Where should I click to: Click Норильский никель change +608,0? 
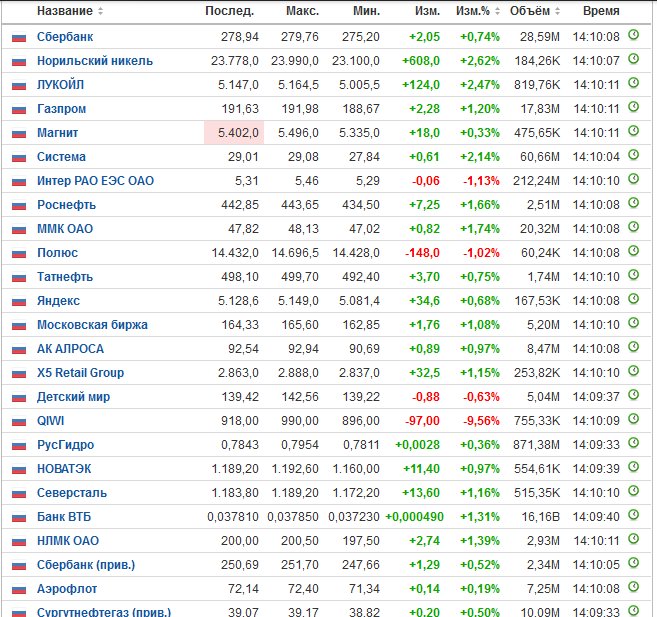421,61
